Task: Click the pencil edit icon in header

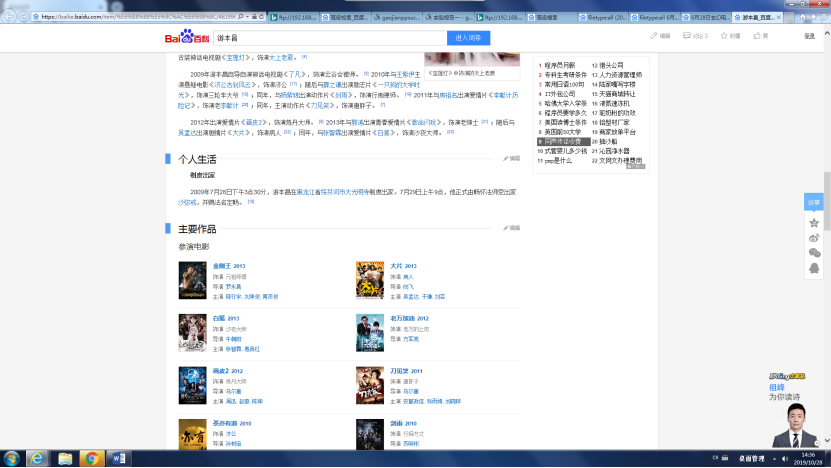Action: click(654, 36)
